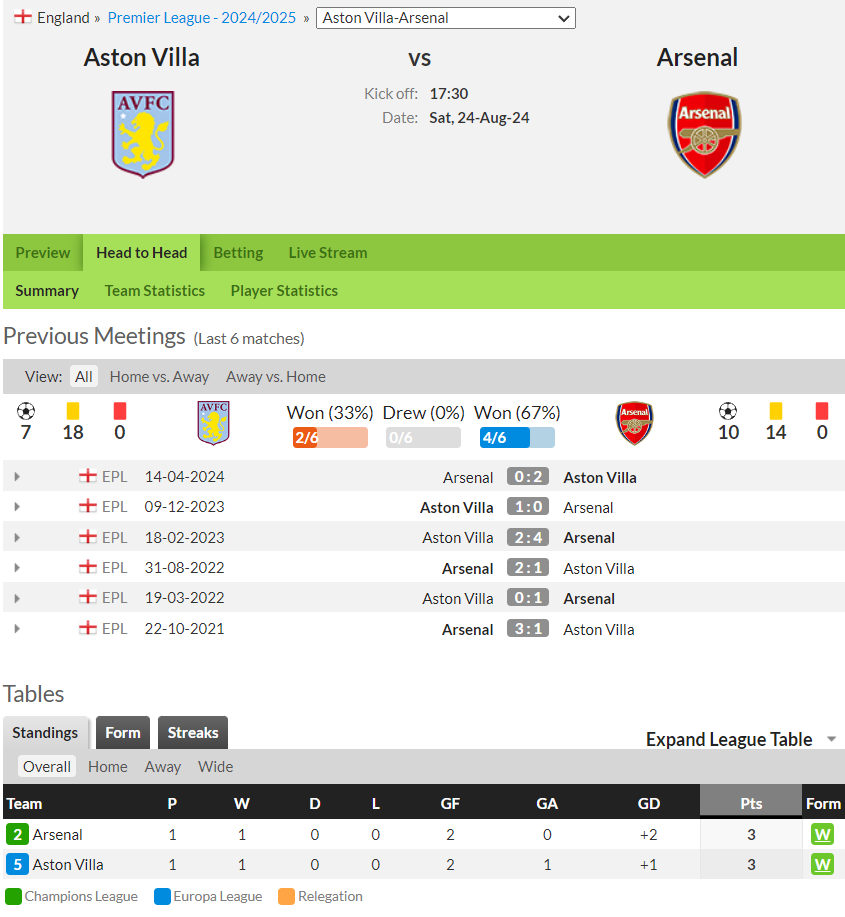
Task: Expand the 14-04-2024 match row
Action: (17, 477)
